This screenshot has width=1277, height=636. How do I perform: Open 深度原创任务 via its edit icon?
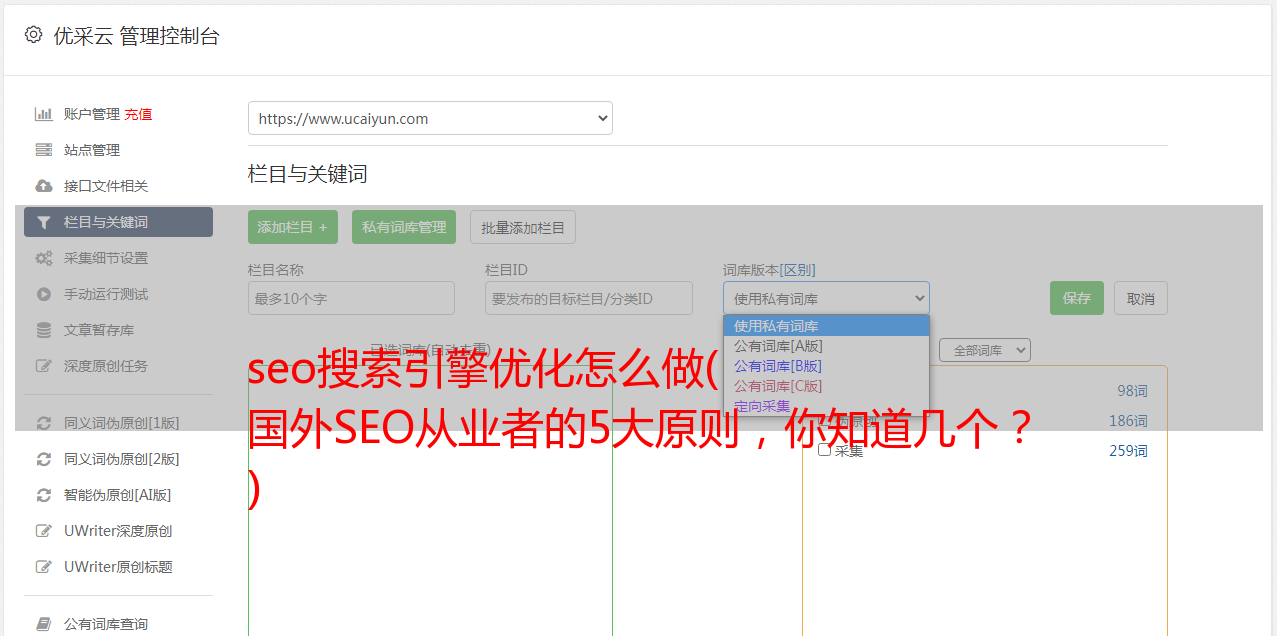(43, 366)
